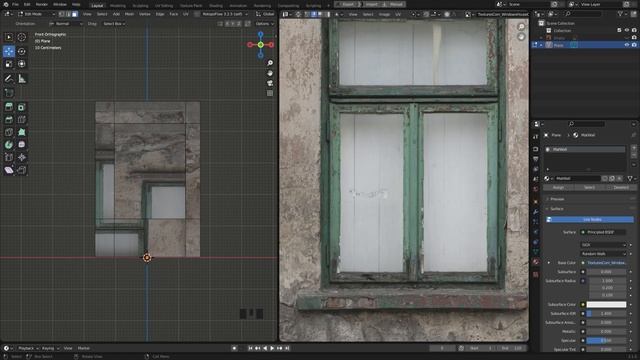
Task: Open the Mesh menu in viewport header
Action: point(129,14)
